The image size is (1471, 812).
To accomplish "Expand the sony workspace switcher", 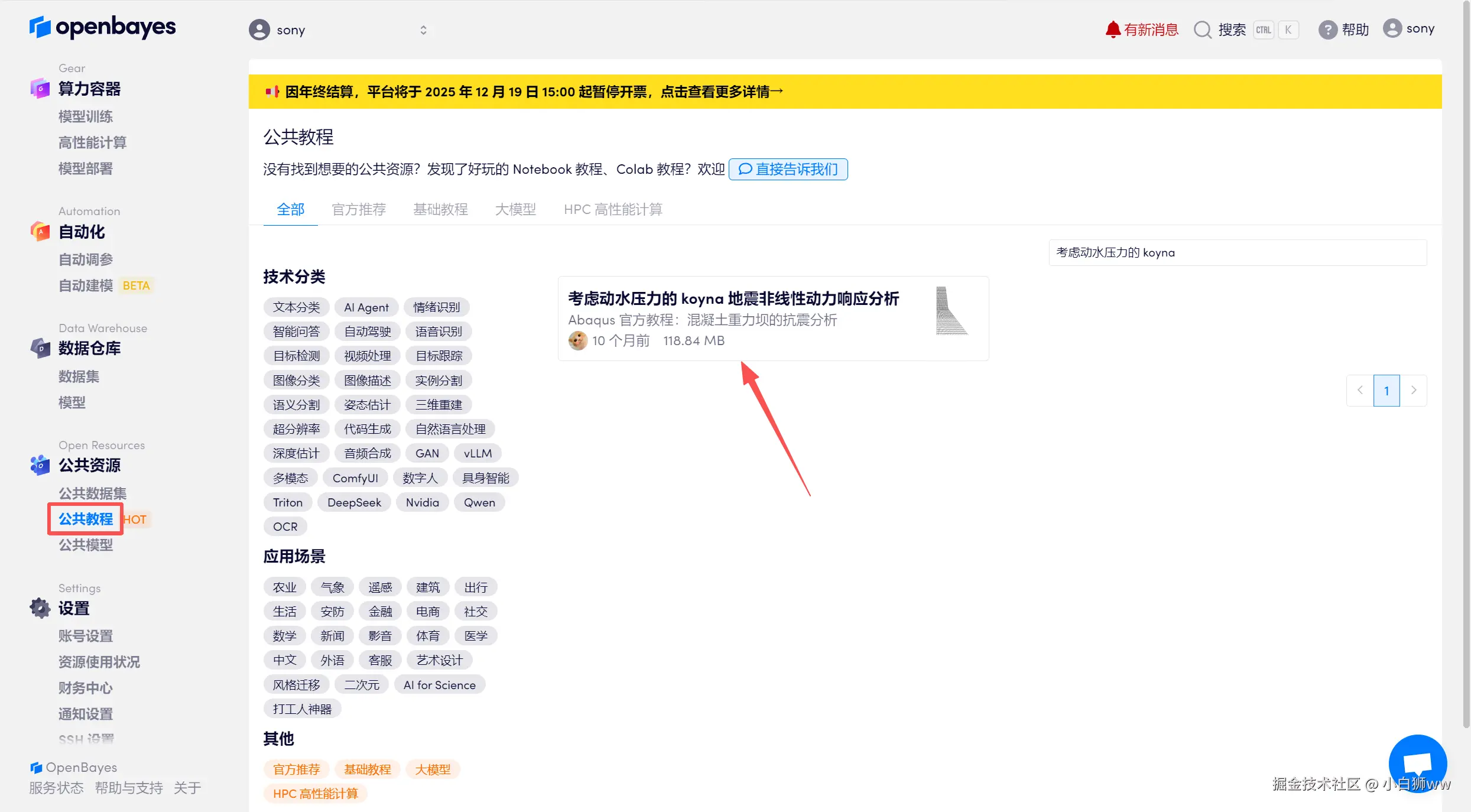I will (423, 30).
